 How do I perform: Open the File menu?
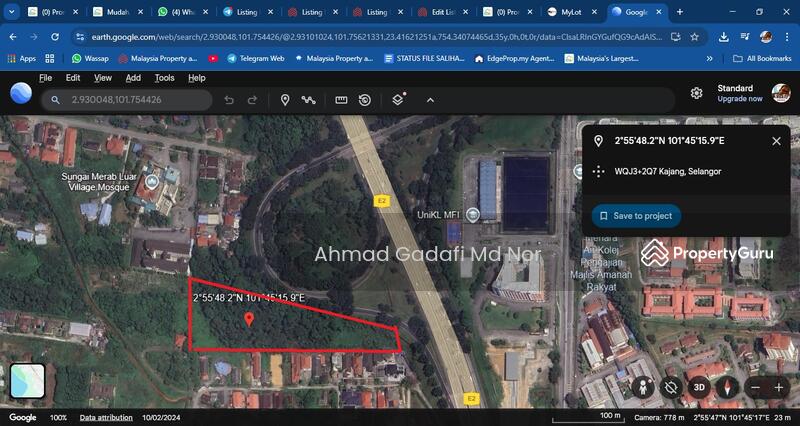coord(45,78)
